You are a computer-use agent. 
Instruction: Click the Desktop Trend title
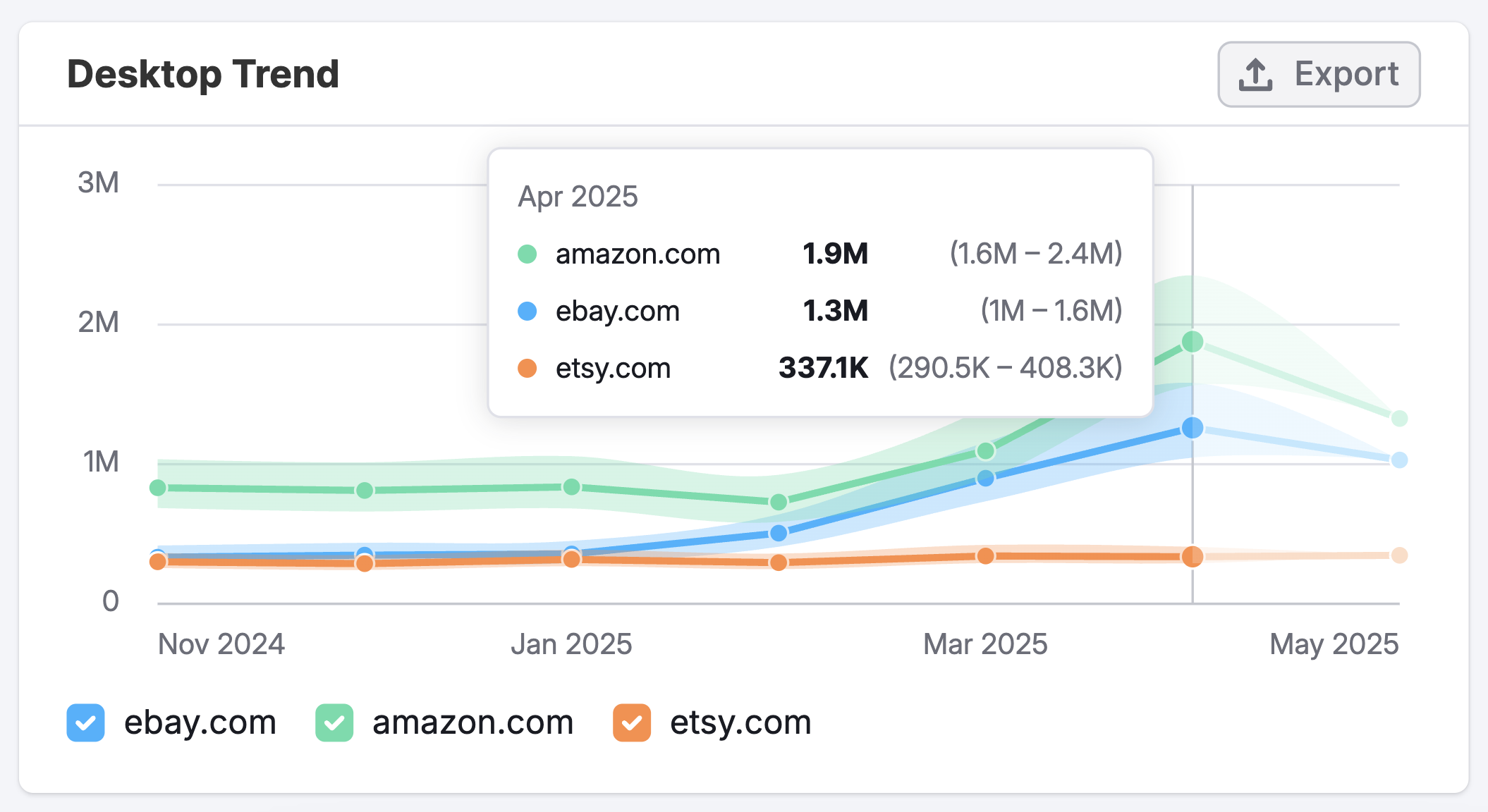pyautogui.click(x=203, y=73)
